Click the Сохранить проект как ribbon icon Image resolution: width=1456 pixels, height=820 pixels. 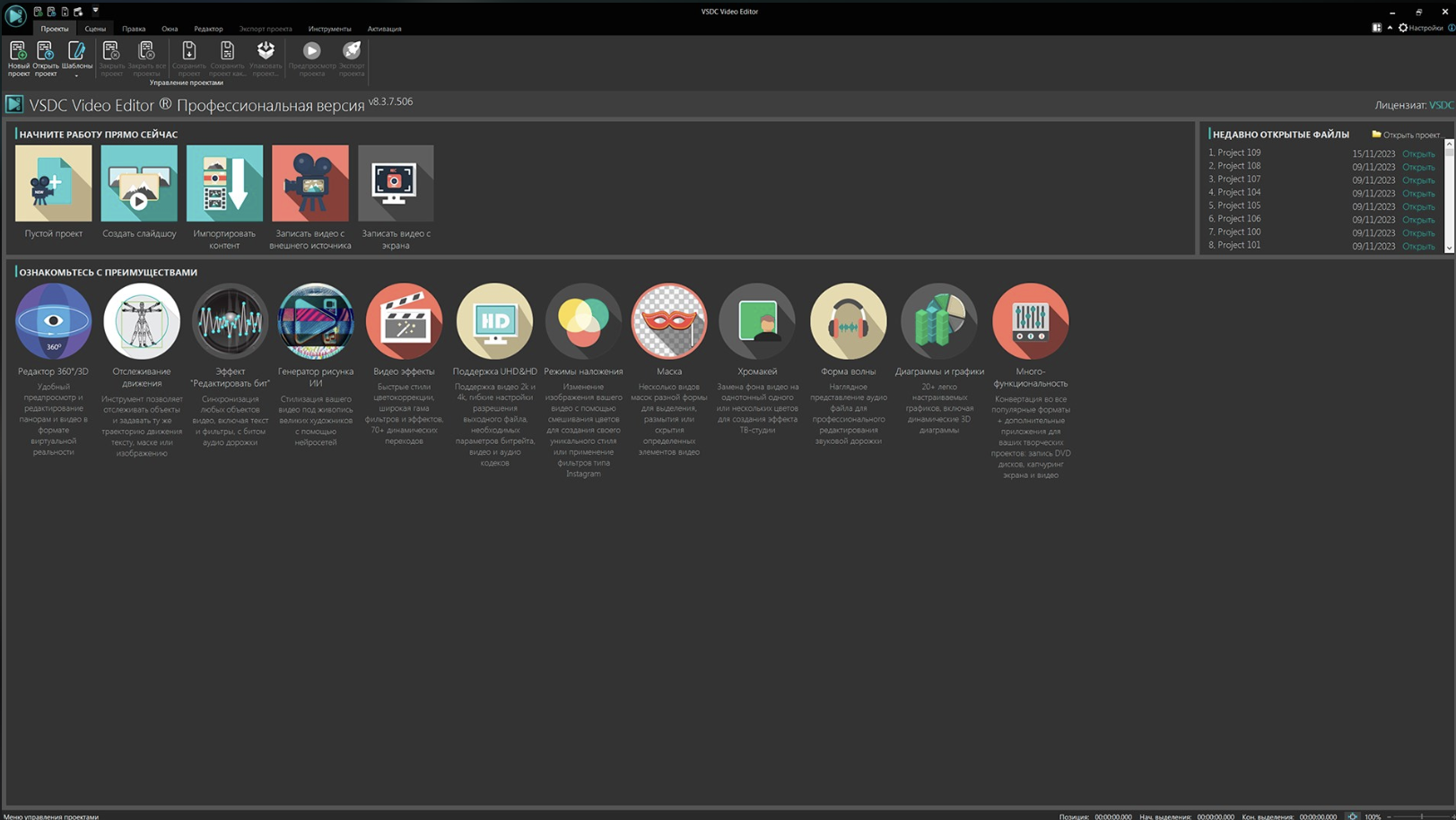point(227,58)
